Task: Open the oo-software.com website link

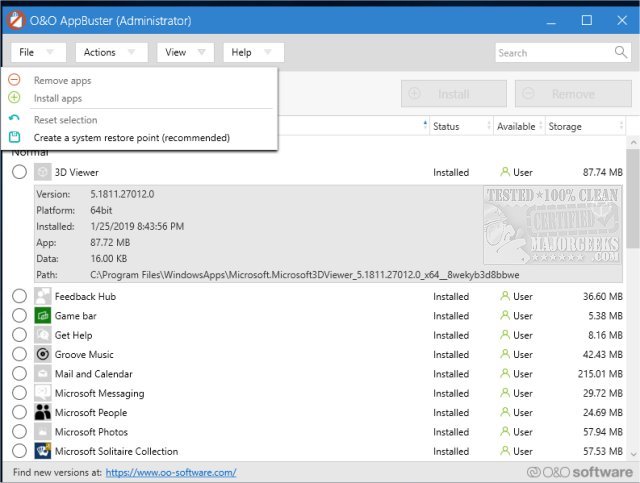Action: [170, 472]
